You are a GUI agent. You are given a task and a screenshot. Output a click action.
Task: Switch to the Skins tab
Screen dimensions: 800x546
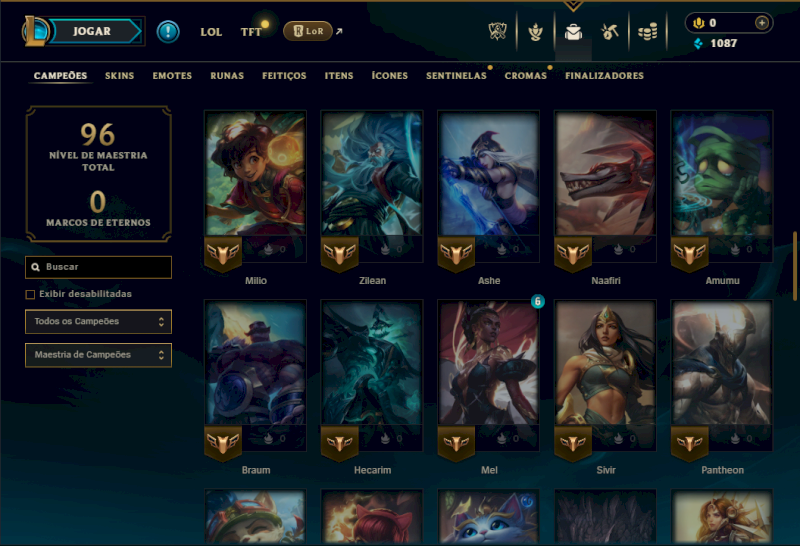[x=119, y=76]
